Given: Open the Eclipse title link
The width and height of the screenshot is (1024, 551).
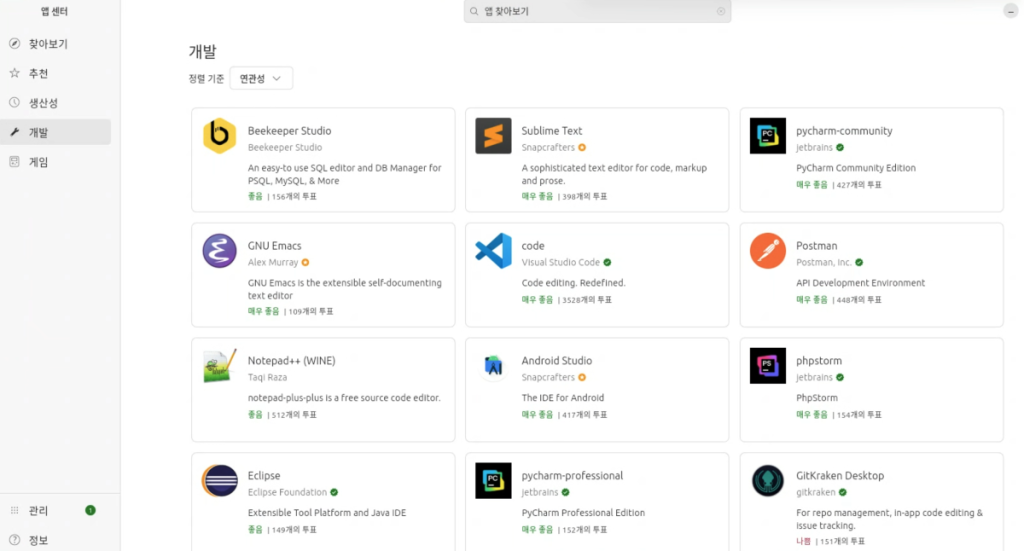Looking at the screenshot, I should (264, 475).
